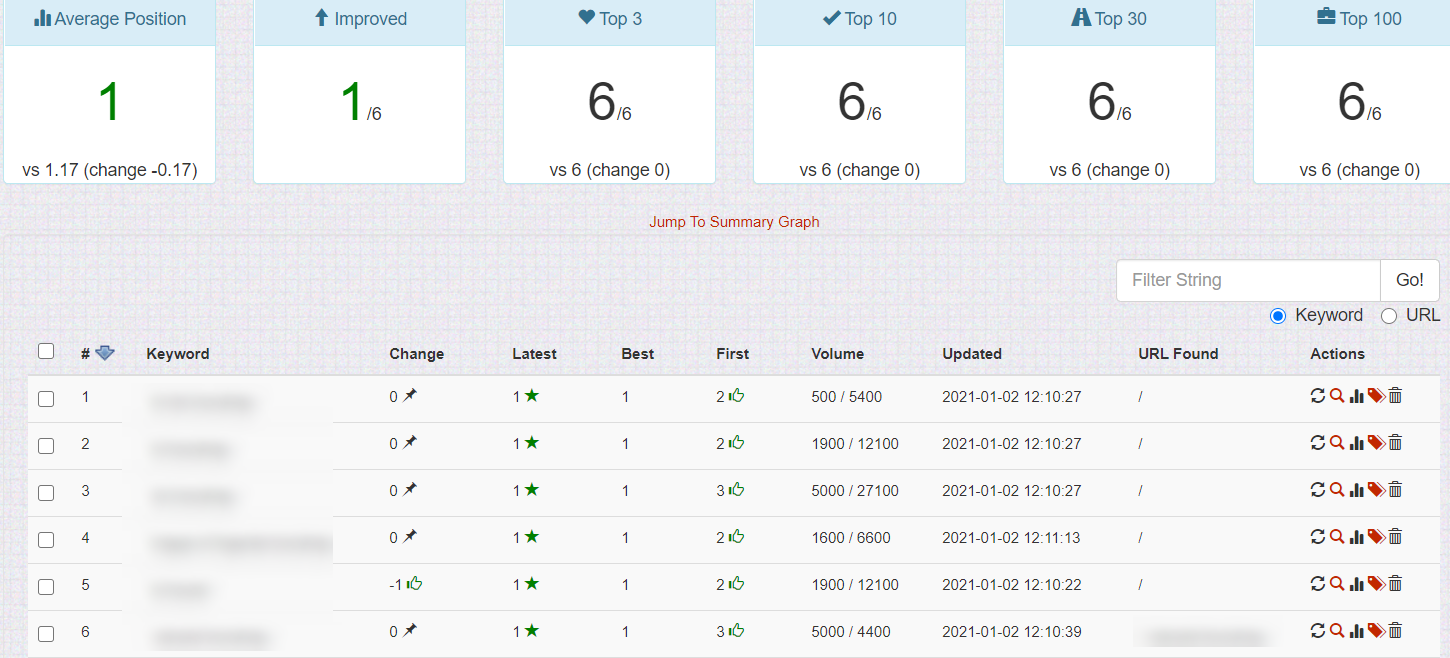The height and width of the screenshot is (658, 1450).
Task: Delete keyword row 6 via trash icon
Action: tap(1395, 631)
